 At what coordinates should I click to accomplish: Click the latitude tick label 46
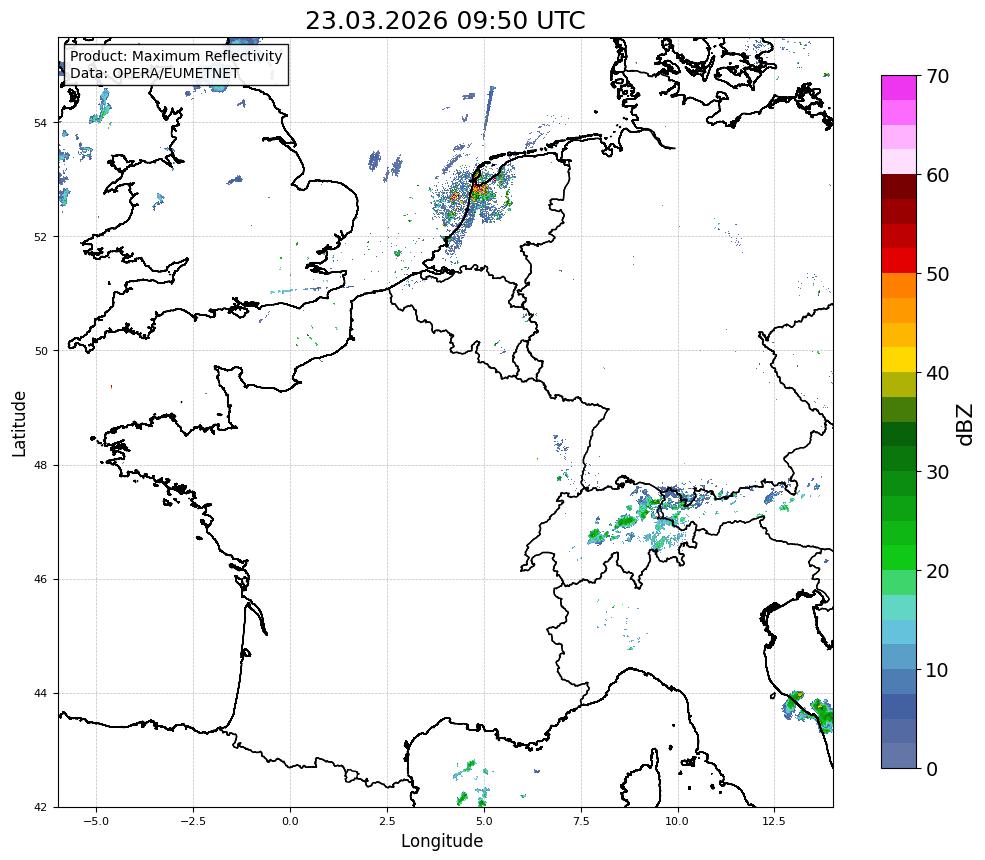[x=40, y=579]
